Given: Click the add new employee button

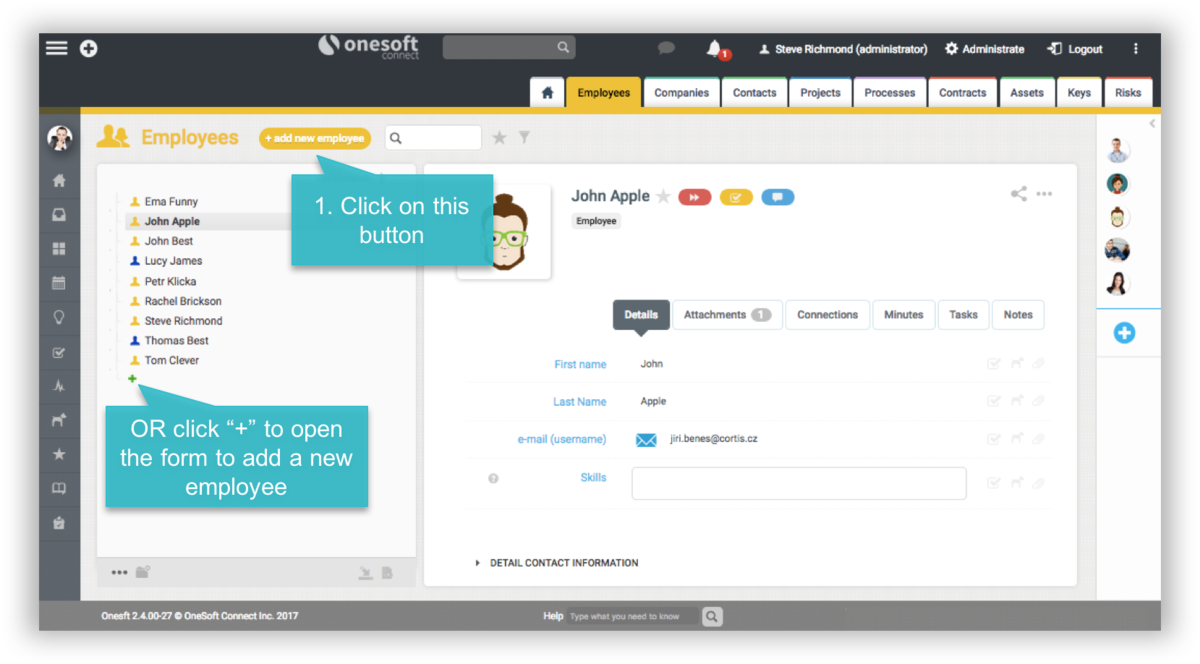Looking at the screenshot, I should pyautogui.click(x=315, y=138).
